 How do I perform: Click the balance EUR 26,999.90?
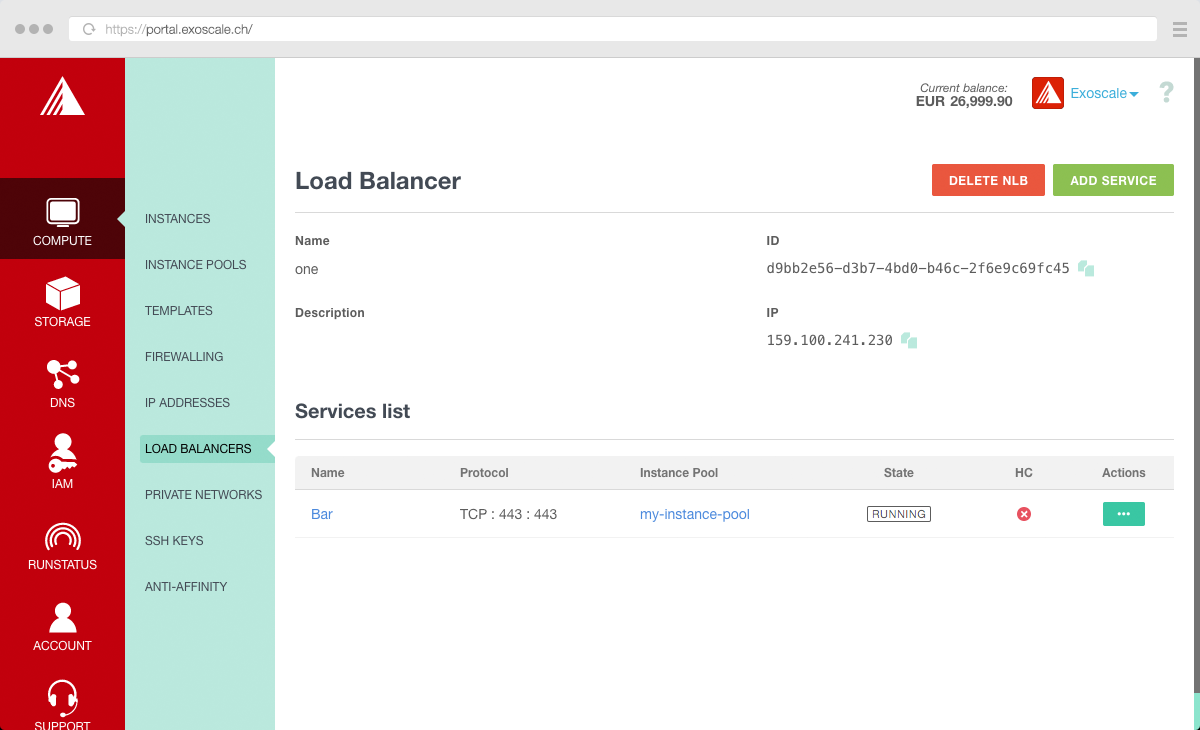click(964, 101)
